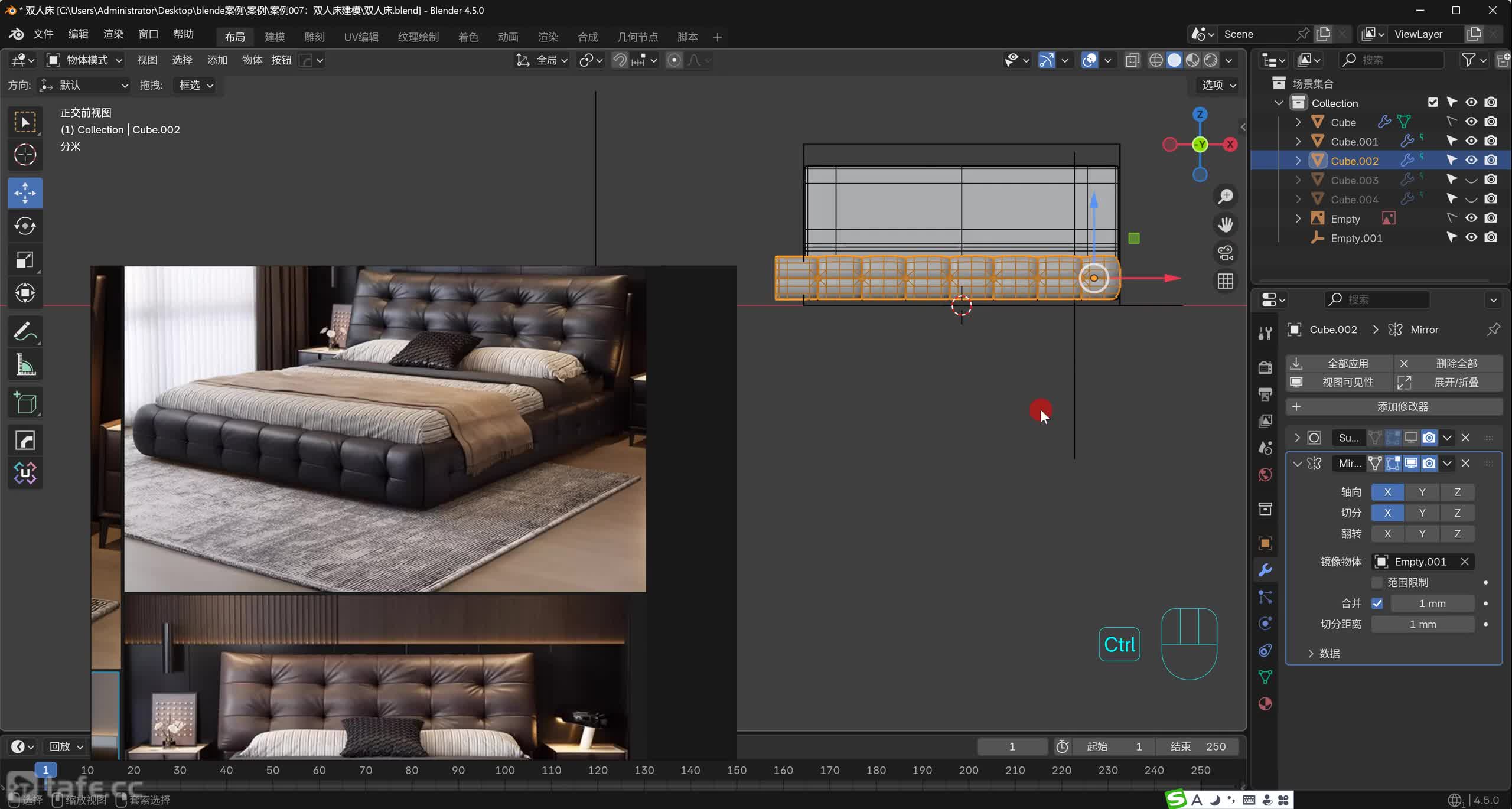Open the Material properties tab
Screen dimensions: 1512x809
pyautogui.click(x=1265, y=704)
